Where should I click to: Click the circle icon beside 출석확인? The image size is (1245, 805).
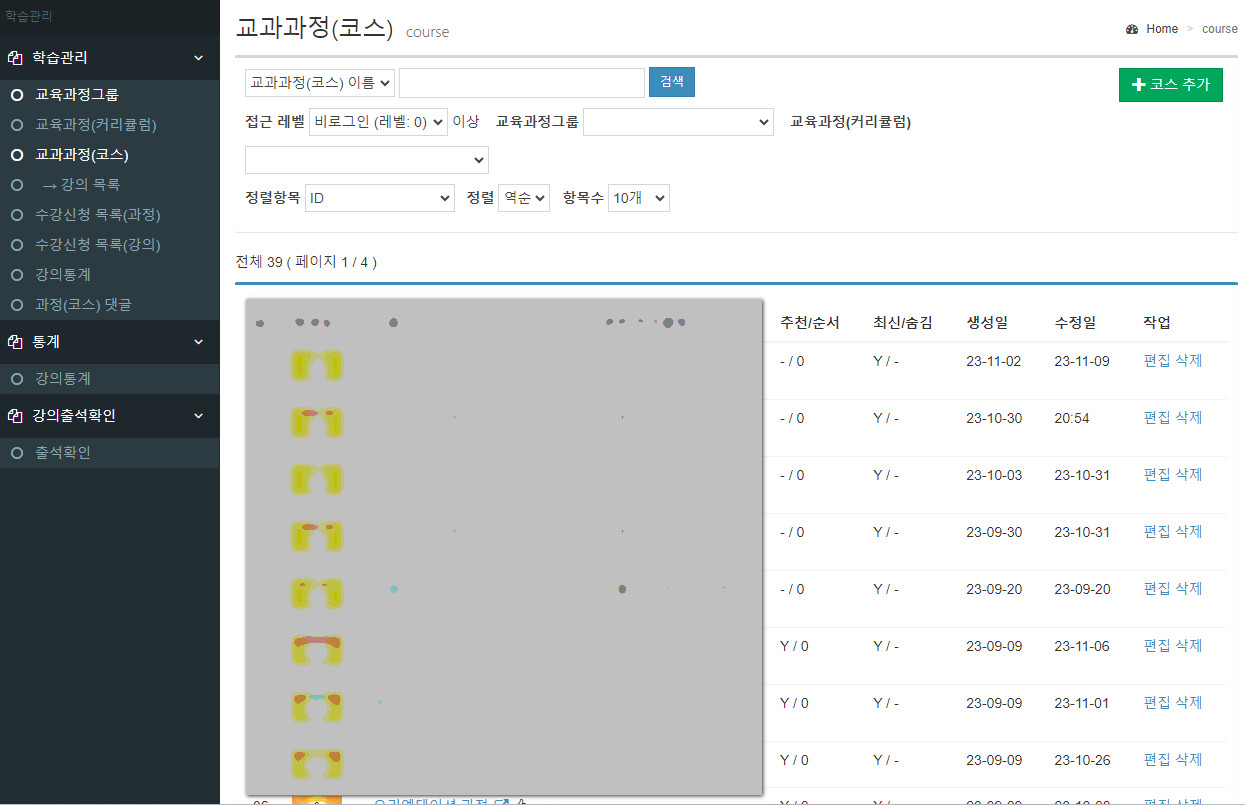[16, 453]
